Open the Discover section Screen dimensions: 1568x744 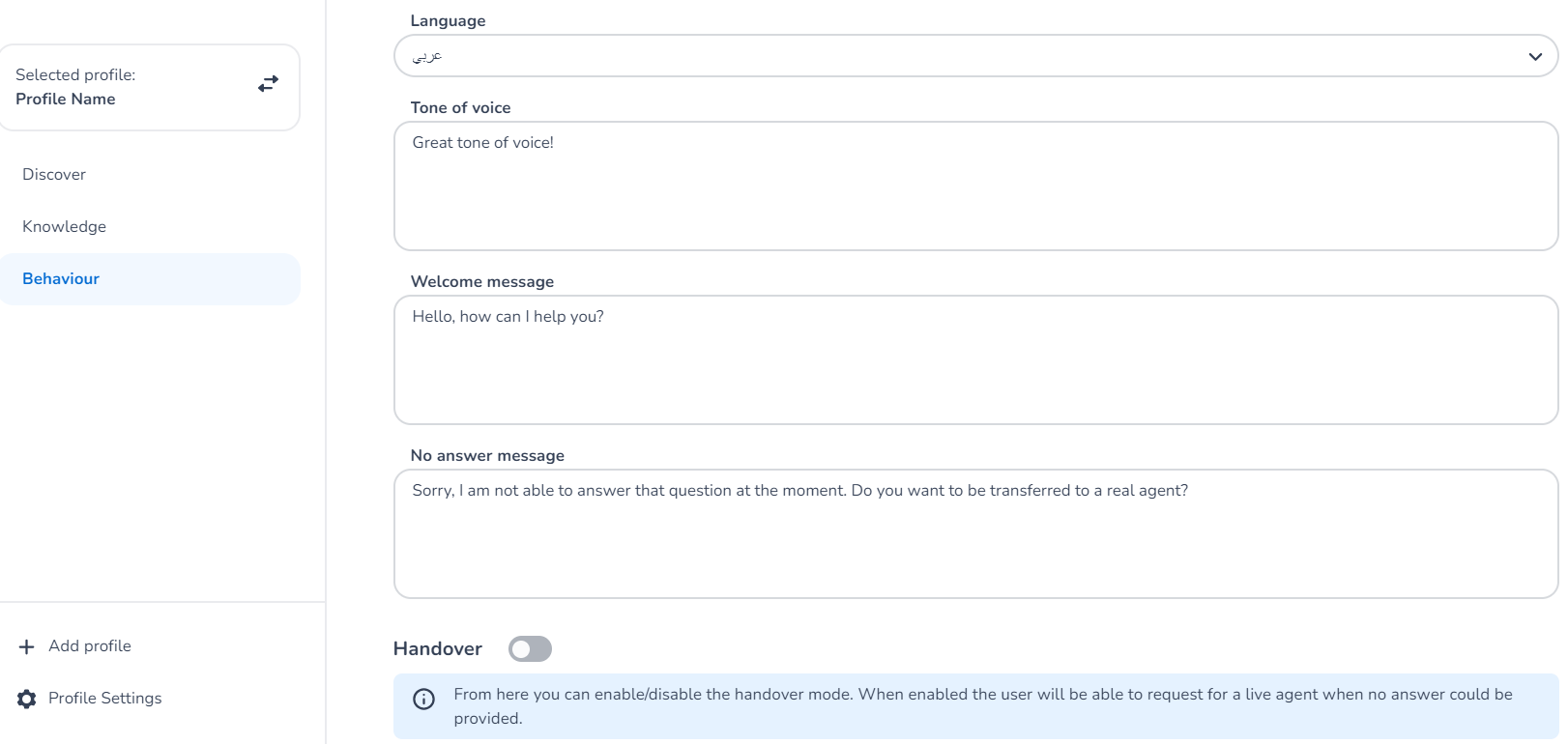click(x=54, y=175)
